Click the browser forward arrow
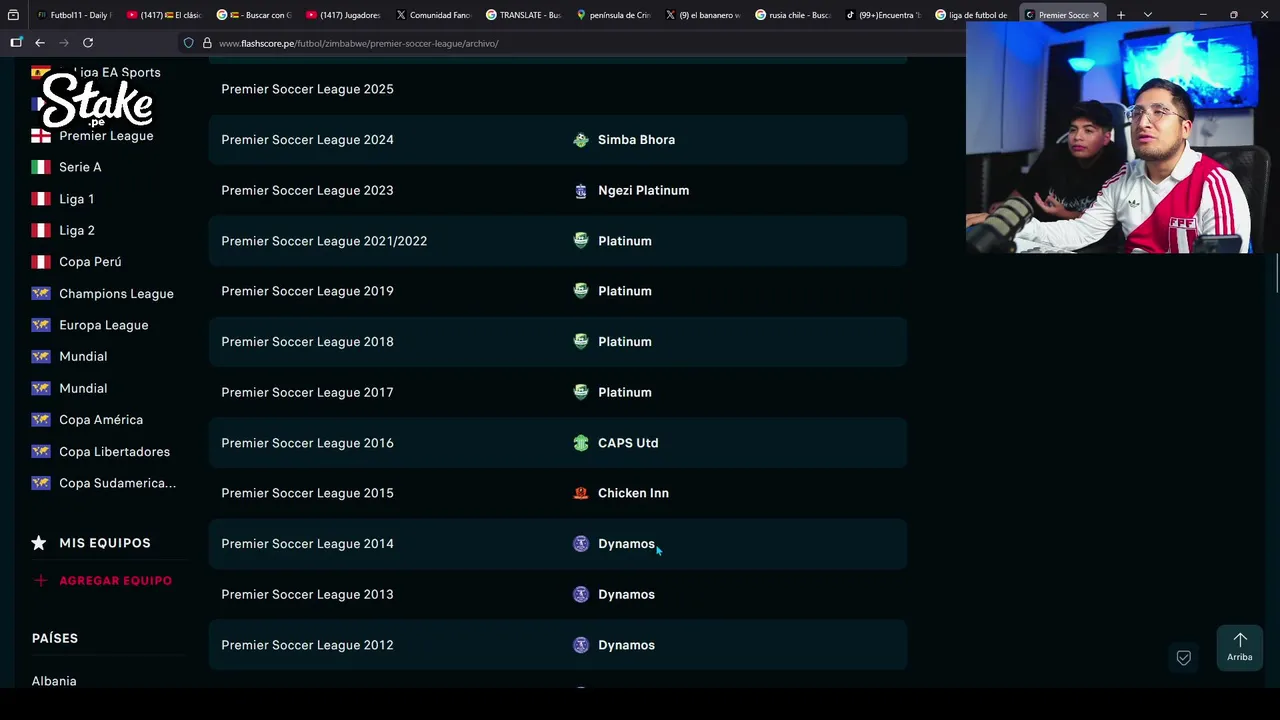1280x720 pixels. tap(64, 43)
